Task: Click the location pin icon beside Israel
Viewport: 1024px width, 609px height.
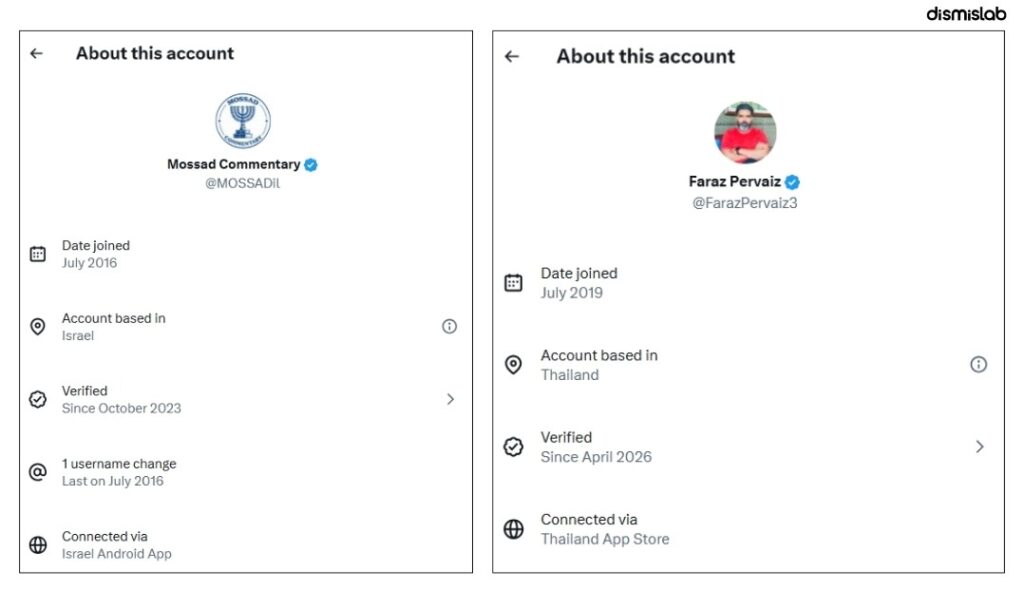Action: (38, 326)
